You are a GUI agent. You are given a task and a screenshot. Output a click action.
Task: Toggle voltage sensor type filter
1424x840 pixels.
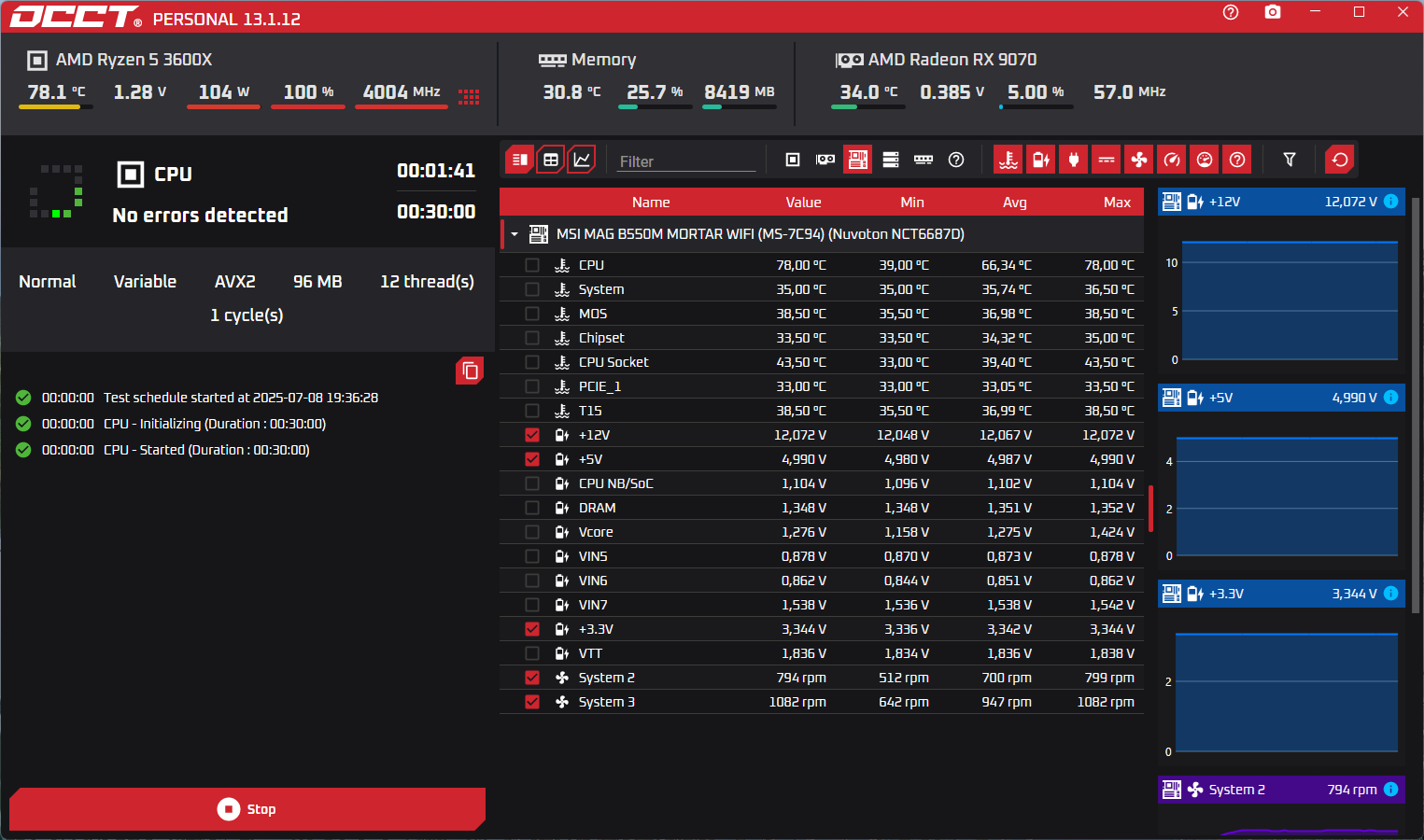(1041, 160)
